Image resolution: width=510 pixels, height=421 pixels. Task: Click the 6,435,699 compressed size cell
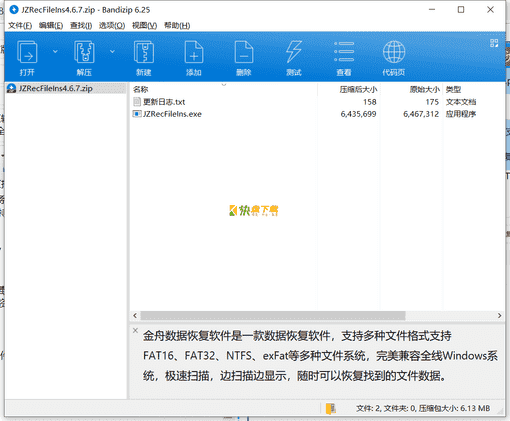(358, 114)
